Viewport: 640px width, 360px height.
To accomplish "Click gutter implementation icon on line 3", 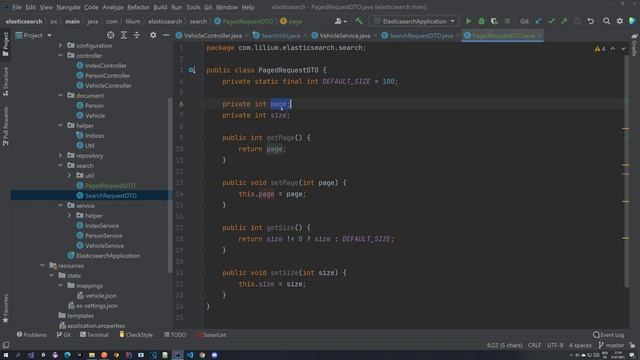I will coord(192,70).
